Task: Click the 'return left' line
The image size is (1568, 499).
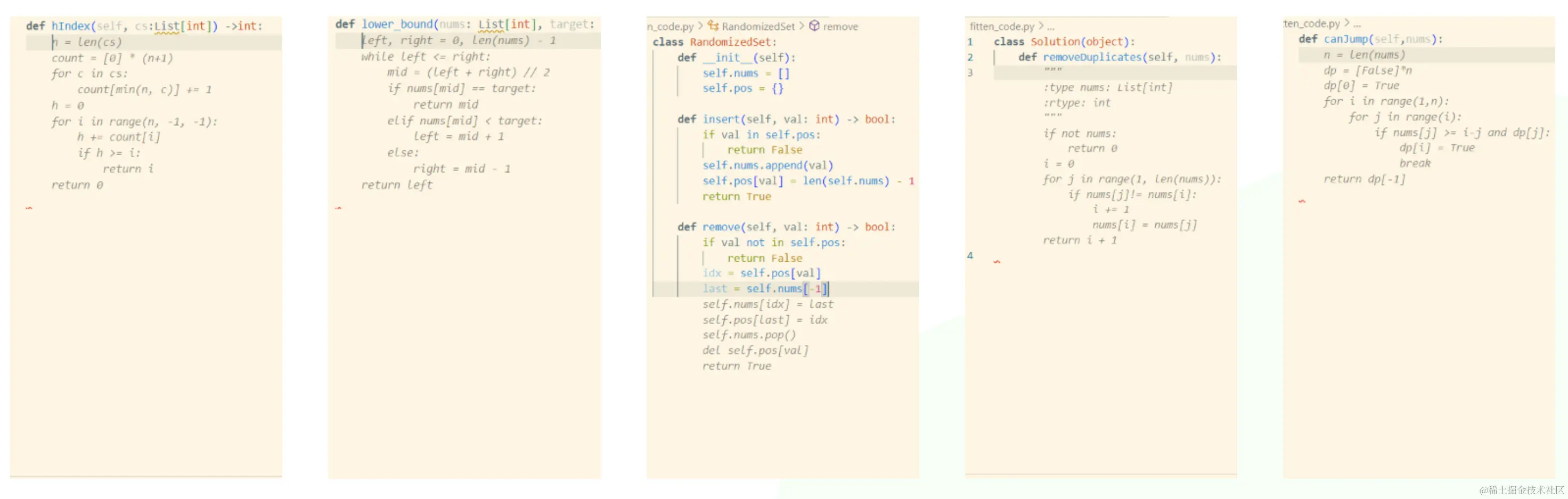Action: click(397, 184)
